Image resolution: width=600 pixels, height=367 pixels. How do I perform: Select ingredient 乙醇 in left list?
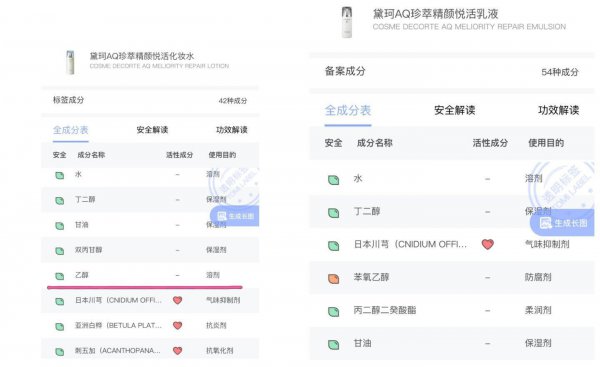point(82,275)
